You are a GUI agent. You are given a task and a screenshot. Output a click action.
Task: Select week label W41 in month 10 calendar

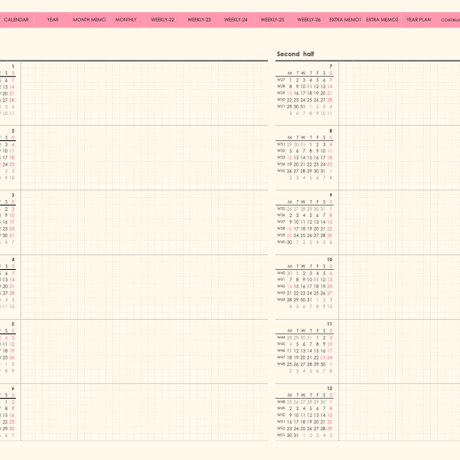pos(281,280)
